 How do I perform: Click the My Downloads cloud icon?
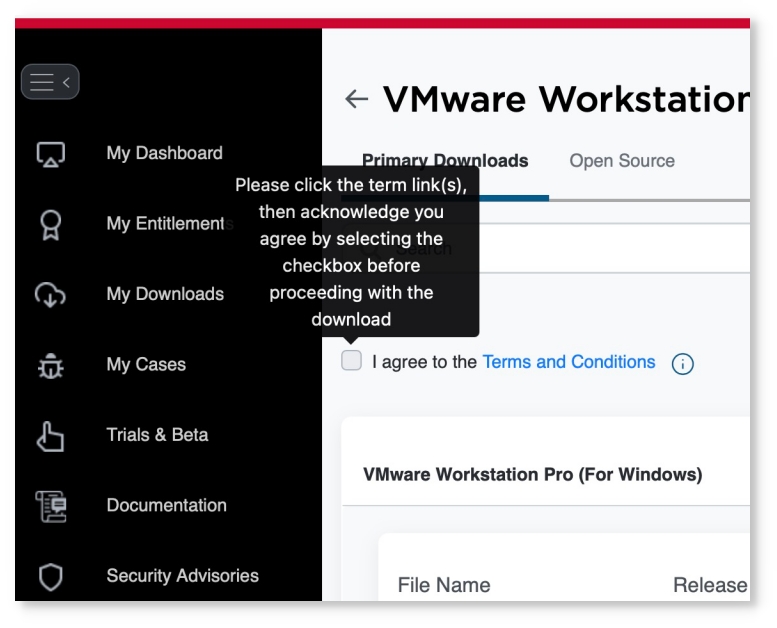click(x=50, y=294)
